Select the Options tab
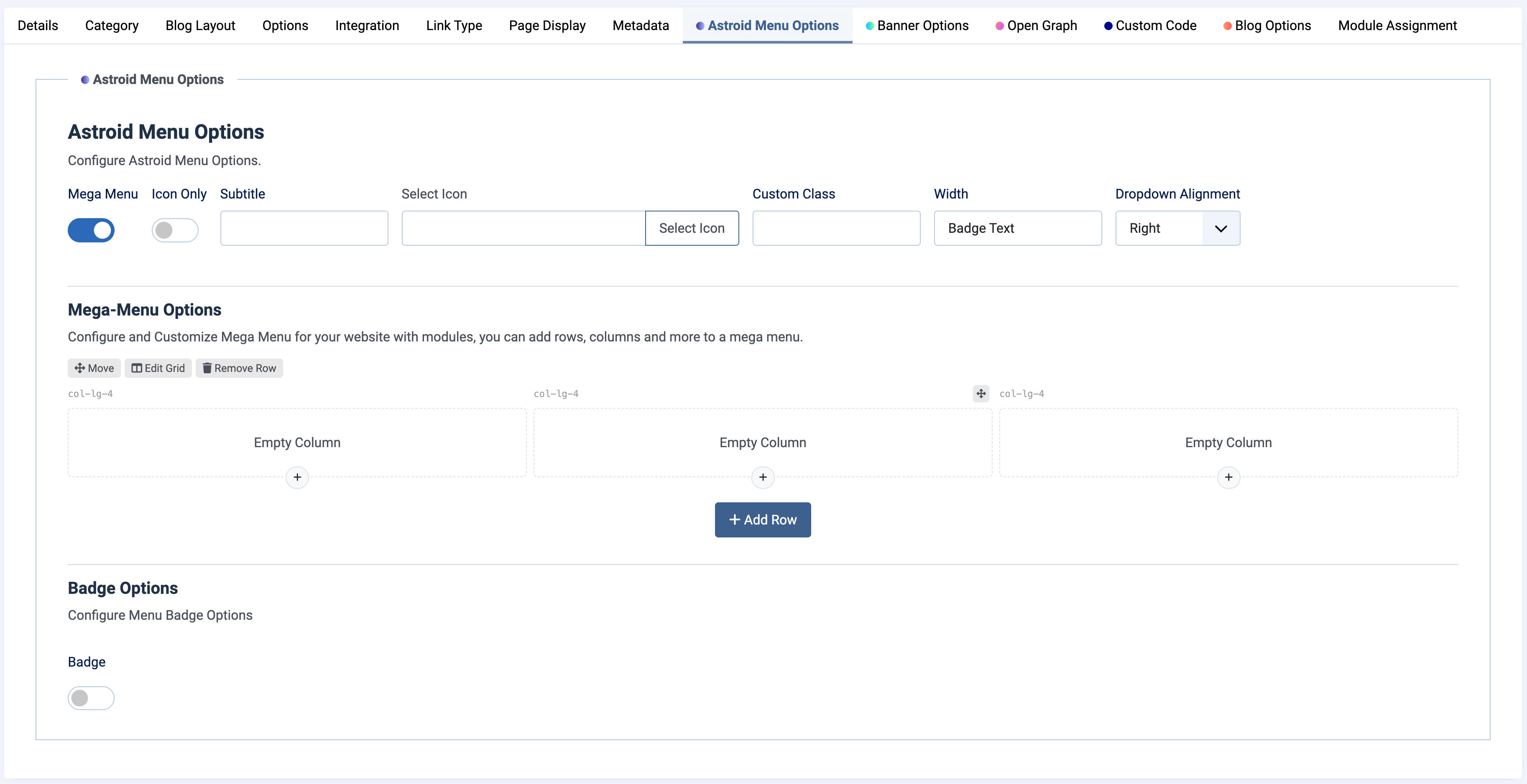 click(x=285, y=25)
